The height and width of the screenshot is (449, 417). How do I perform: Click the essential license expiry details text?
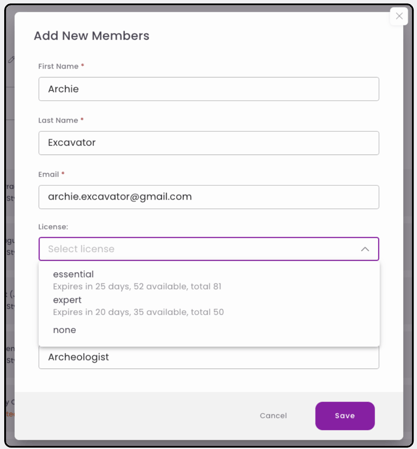click(x=137, y=286)
